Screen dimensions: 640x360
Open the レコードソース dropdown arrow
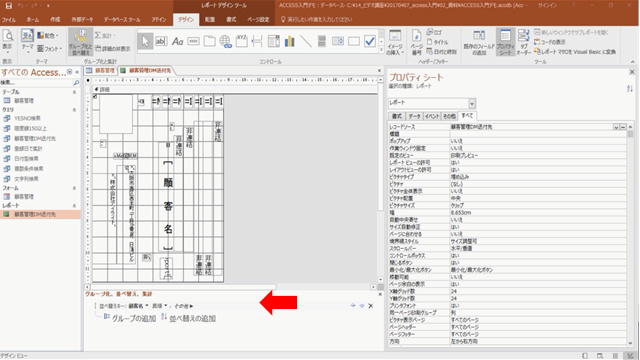click(616, 127)
